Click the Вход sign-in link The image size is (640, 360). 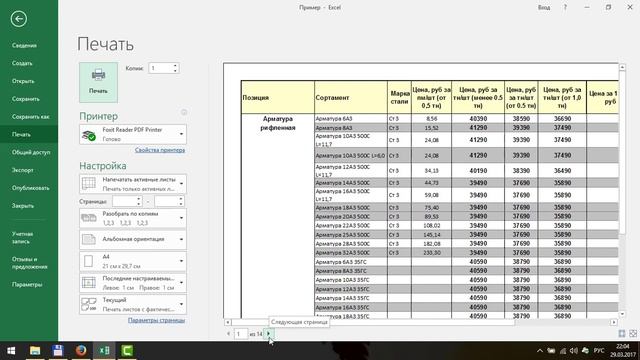point(544,7)
